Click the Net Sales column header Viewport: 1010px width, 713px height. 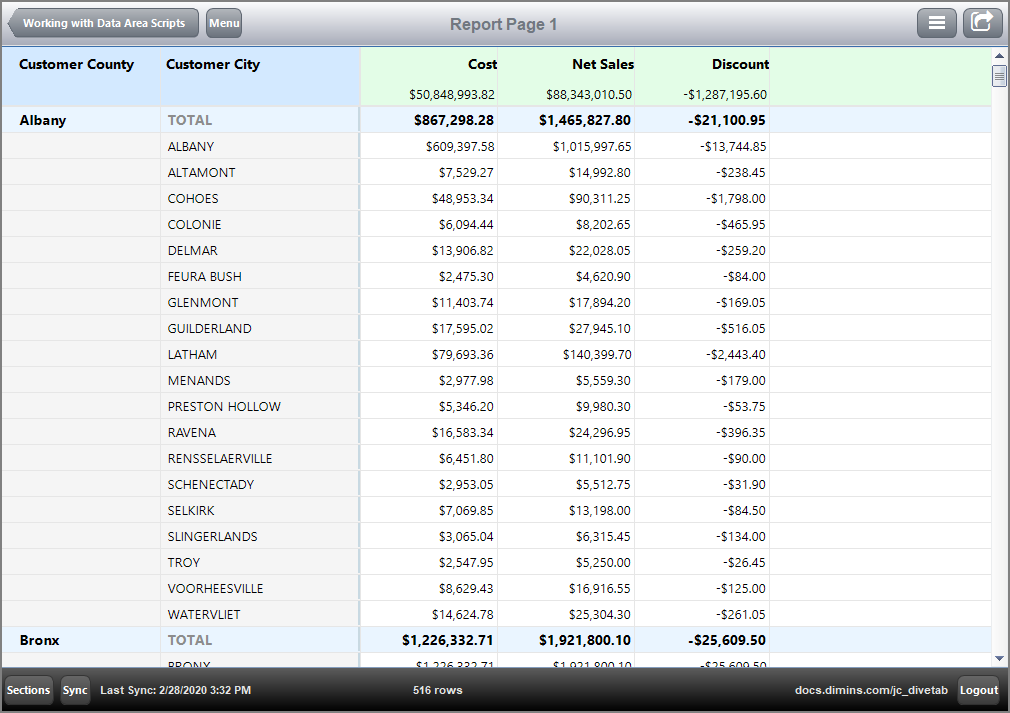coord(600,64)
